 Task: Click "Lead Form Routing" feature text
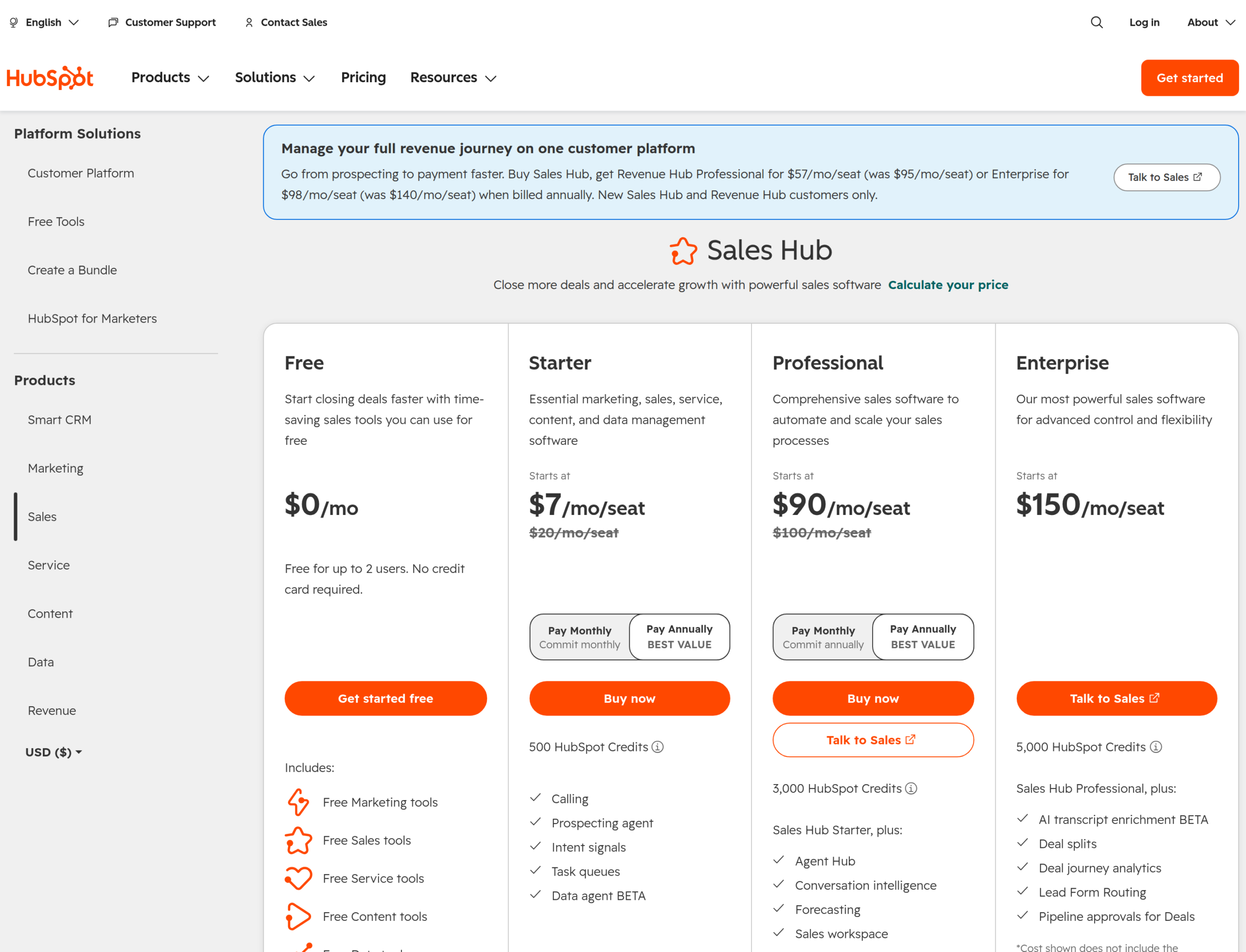[1092, 893]
